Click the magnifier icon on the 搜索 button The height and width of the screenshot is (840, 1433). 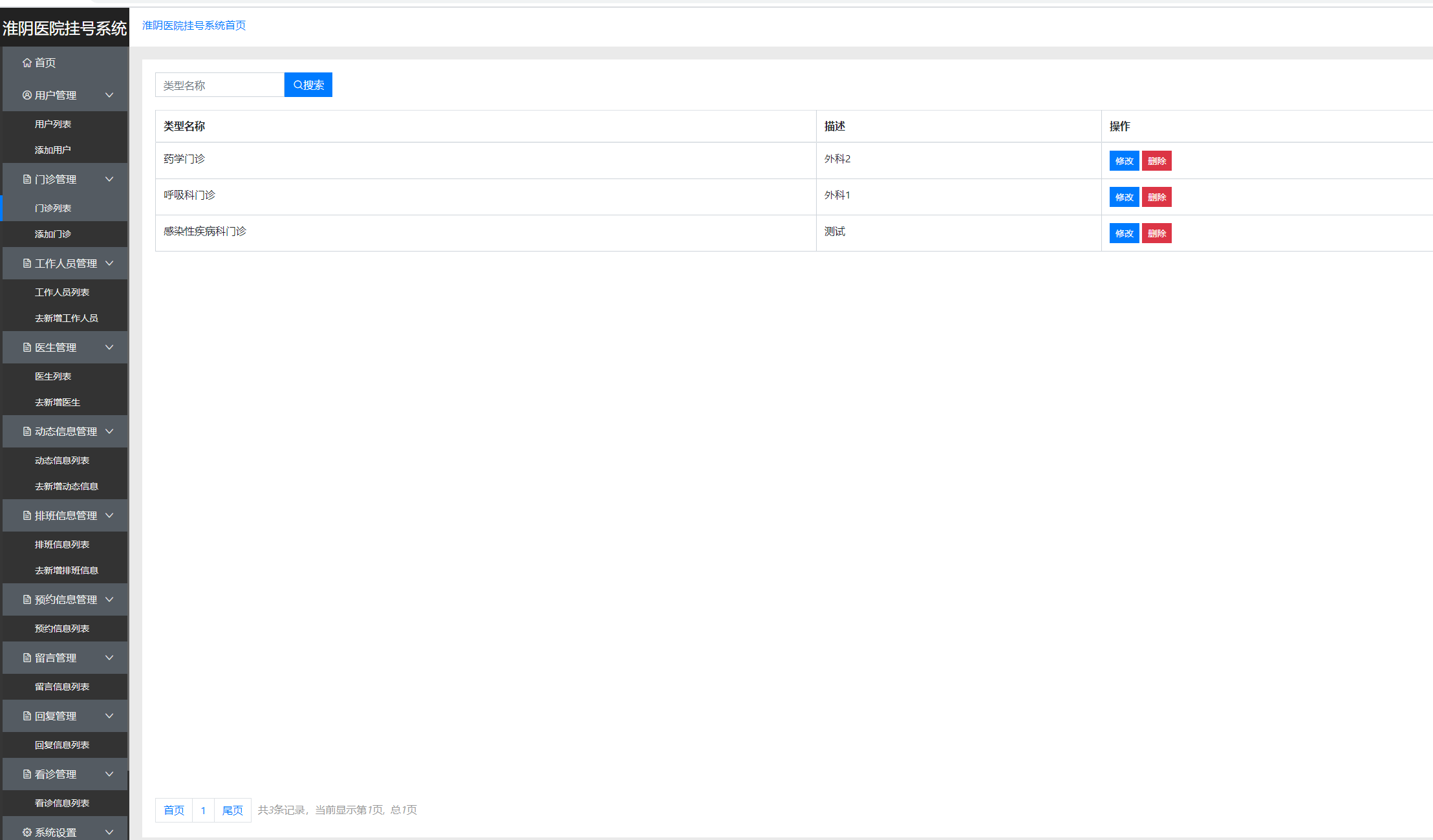(298, 85)
